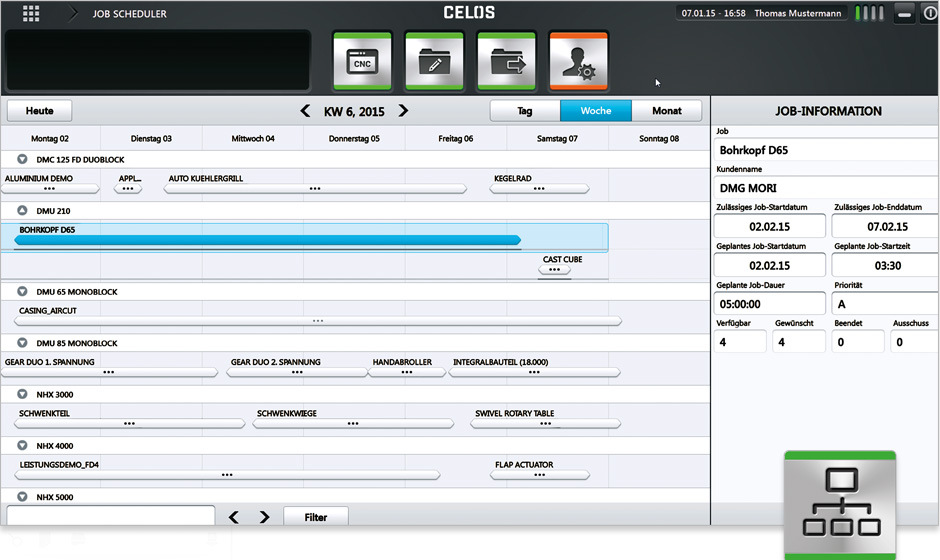This screenshot has width=940, height=560.
Task: Select the LEISTUNGSDEMO_FD4 job bar
Action: pyautogui.click(x=227, y=474)
